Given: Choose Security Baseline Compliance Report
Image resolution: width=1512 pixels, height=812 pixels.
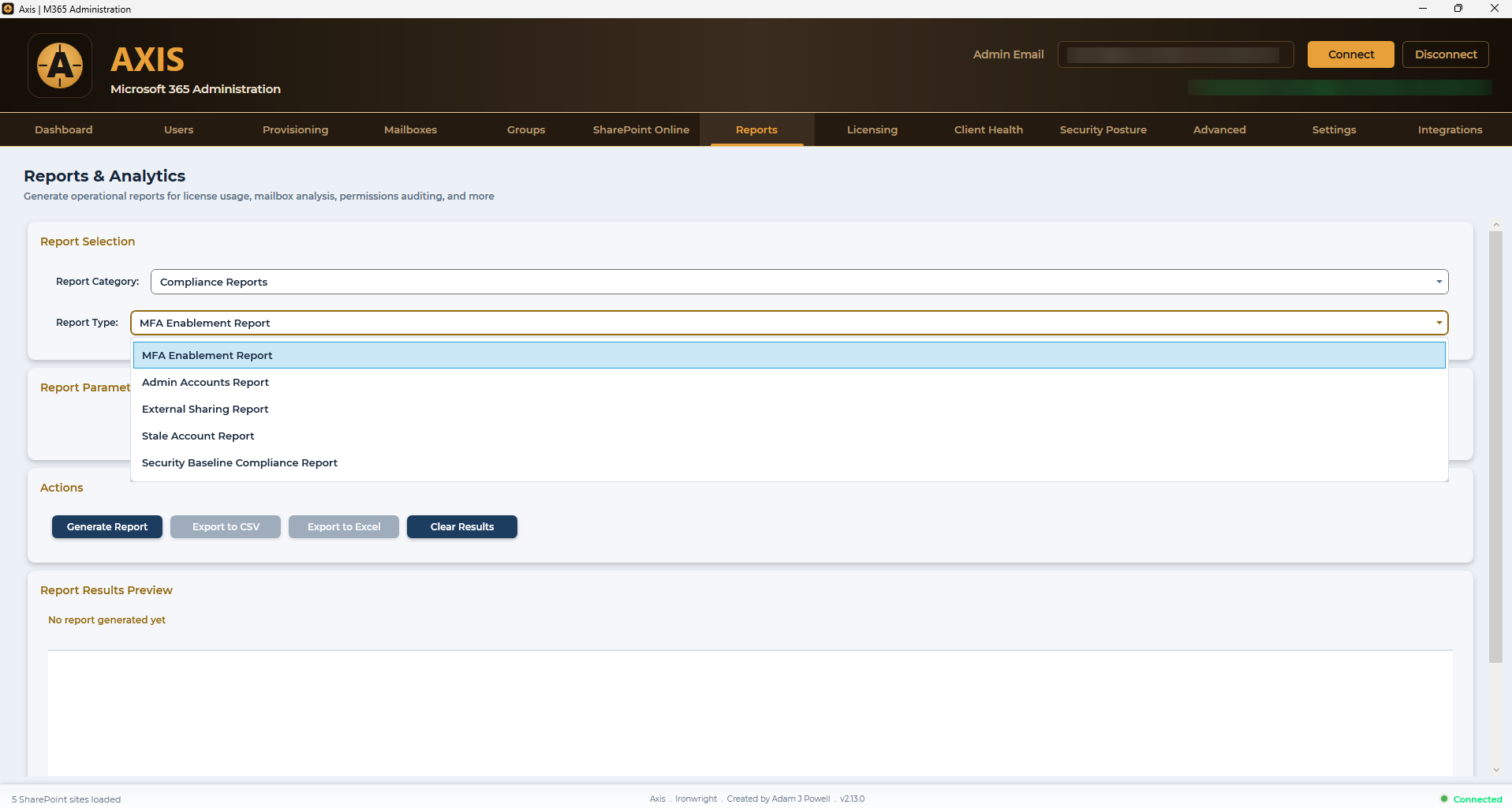Looking at the screenshot, I should pyautogui.click(x=789, y=462).
